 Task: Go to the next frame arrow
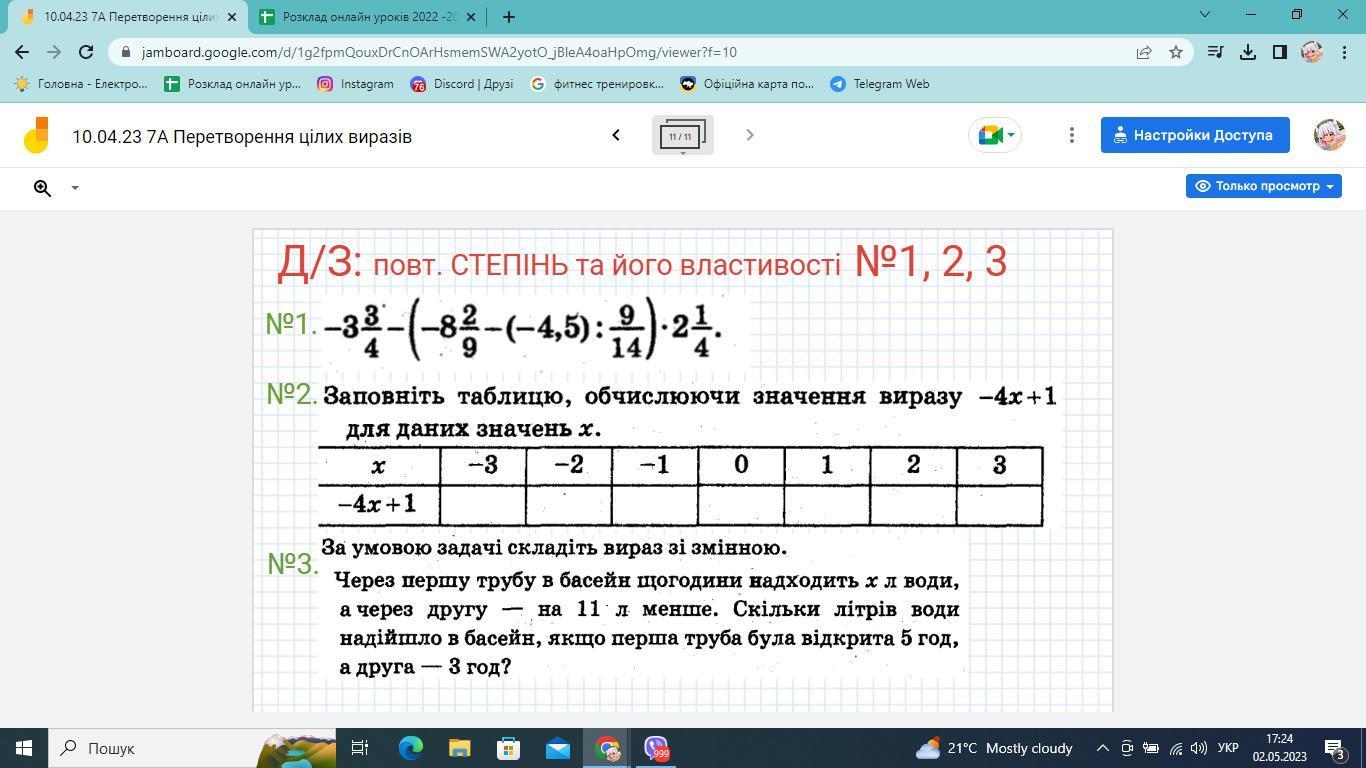tap(750, 135)
